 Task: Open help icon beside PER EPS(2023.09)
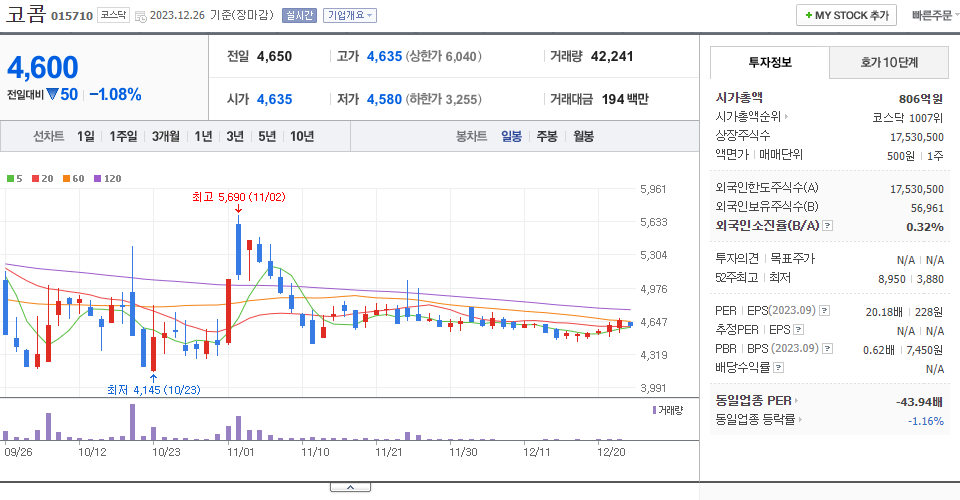click(x=825, y=311)
